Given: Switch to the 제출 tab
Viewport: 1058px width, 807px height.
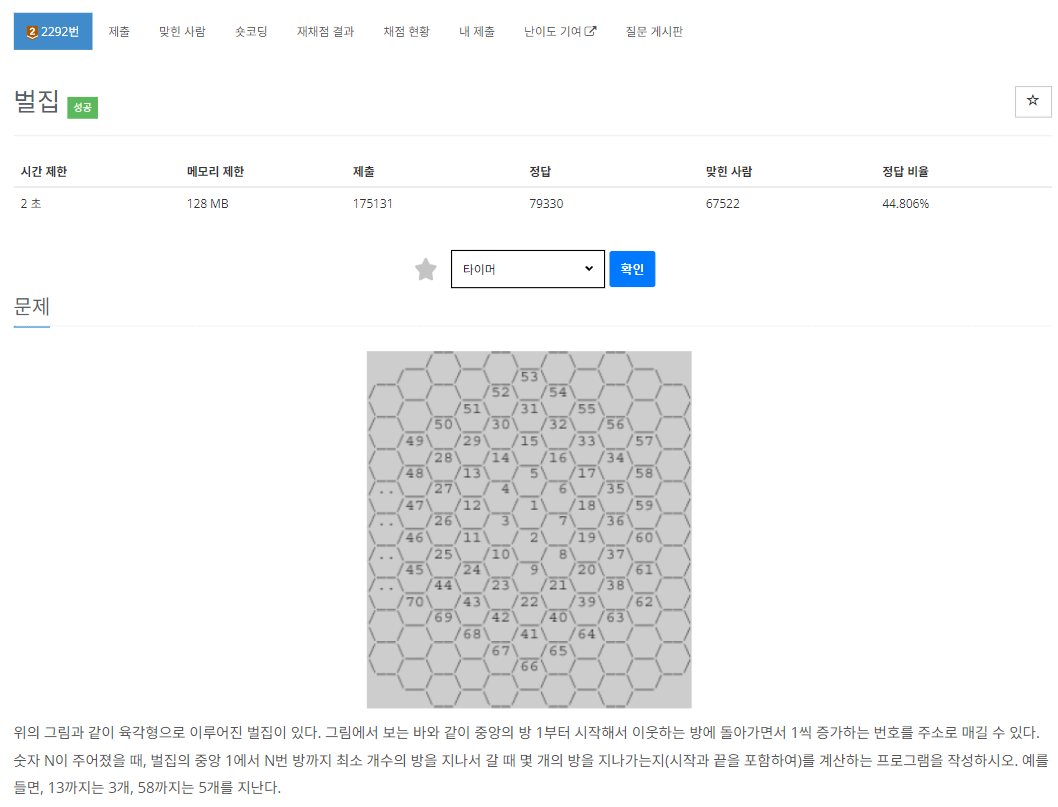Looking at the screenshot, I should click(x=119, y=30).
